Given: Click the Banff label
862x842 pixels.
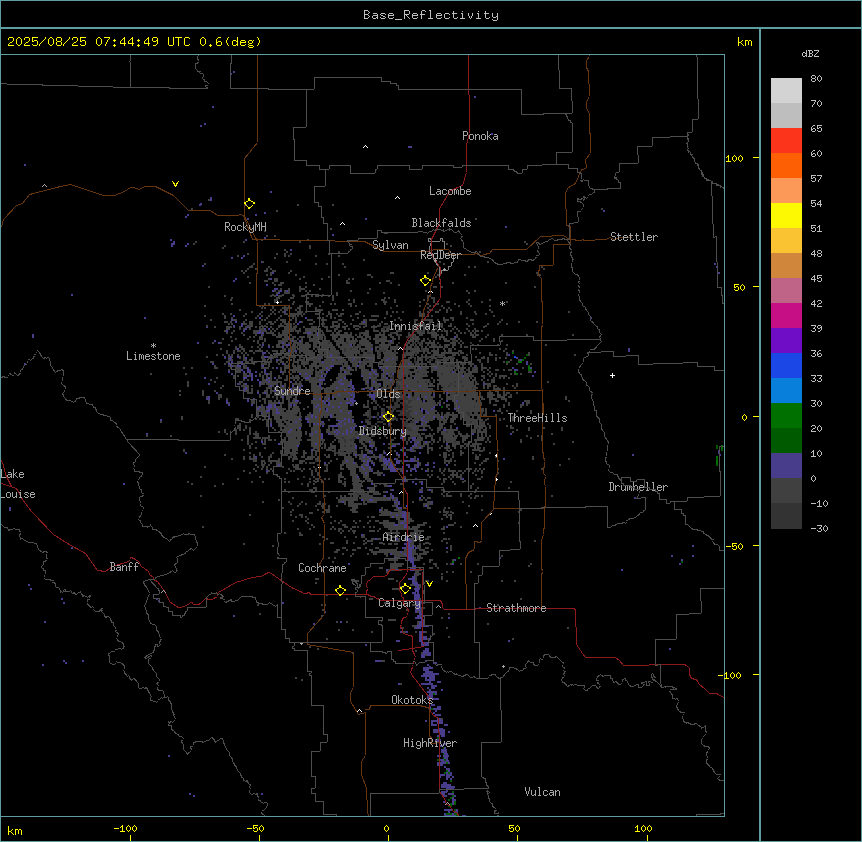Looking at the screenshot, I should [124, 567].
